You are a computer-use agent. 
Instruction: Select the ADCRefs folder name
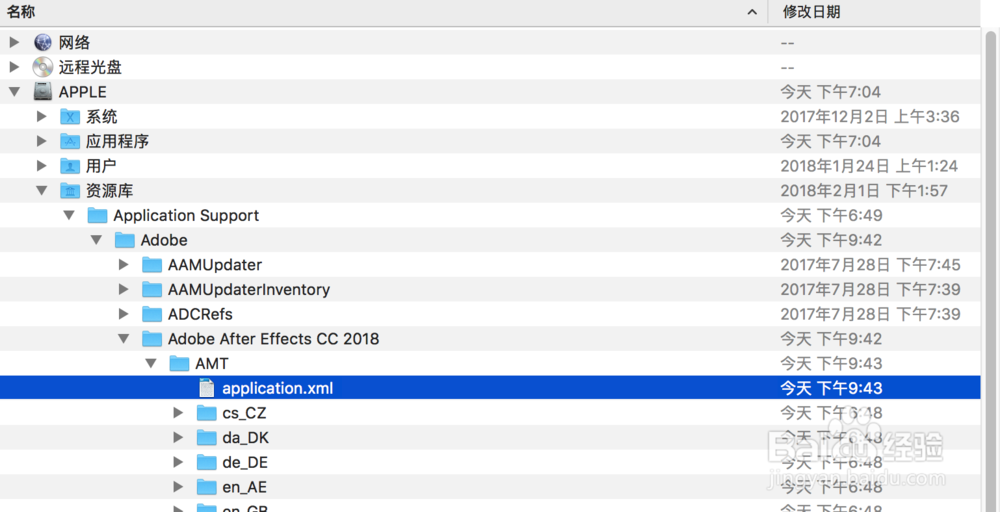200,314
